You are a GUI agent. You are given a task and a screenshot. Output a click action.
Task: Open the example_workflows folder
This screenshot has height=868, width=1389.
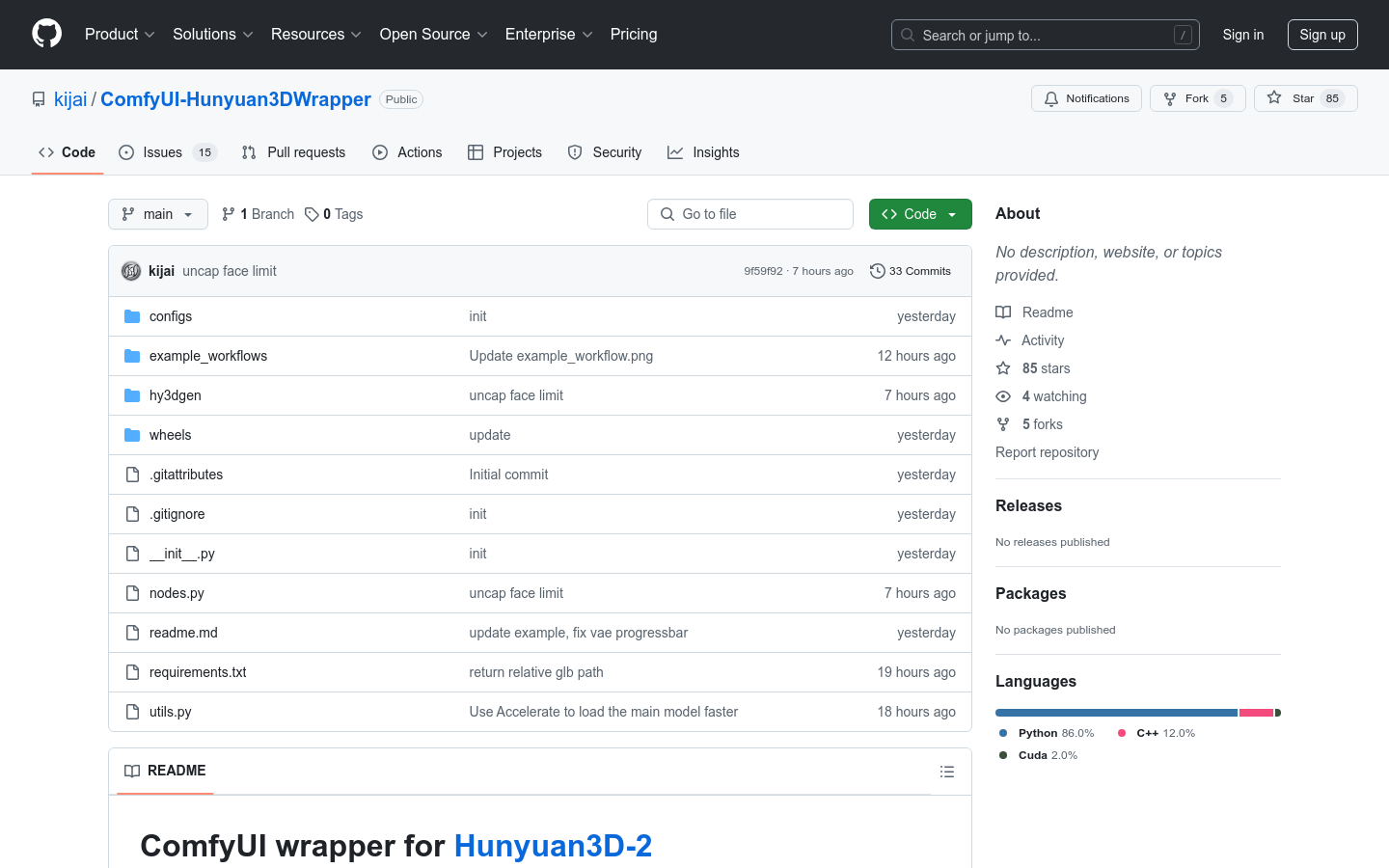[x=208, y=356]
